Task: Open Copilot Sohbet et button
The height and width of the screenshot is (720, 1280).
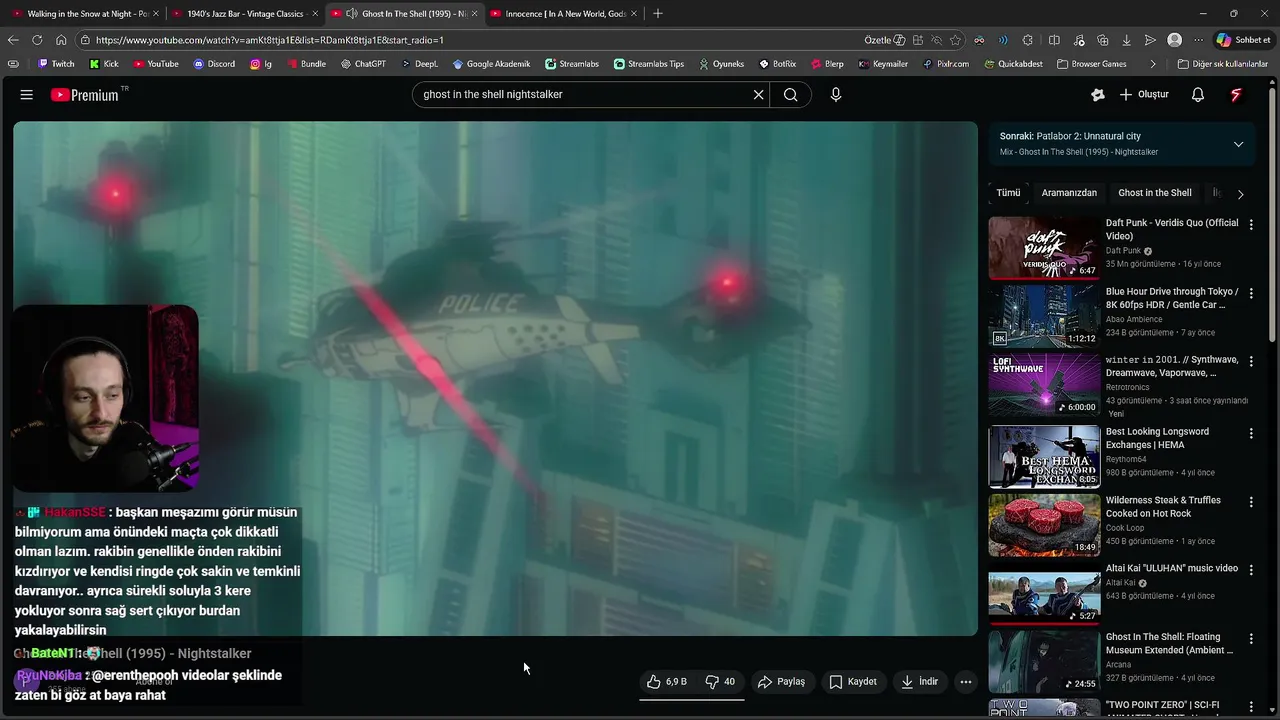Action: pyautogui.click(x=1243, y=40)
